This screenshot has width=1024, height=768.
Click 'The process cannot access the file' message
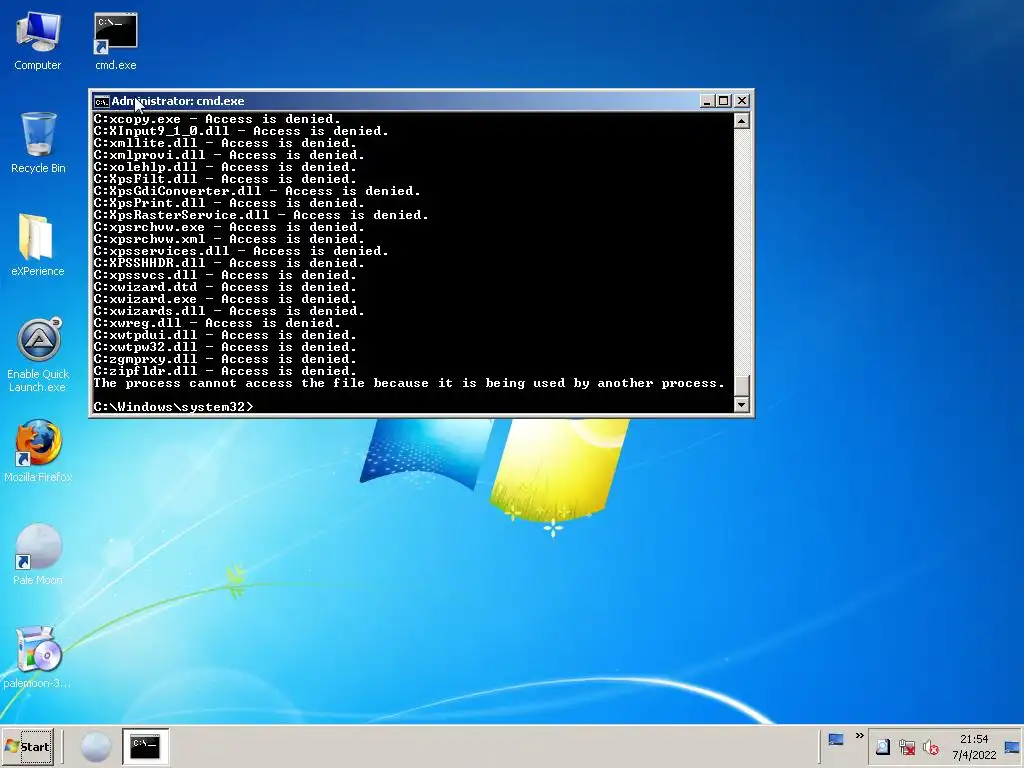coord(409,383)
